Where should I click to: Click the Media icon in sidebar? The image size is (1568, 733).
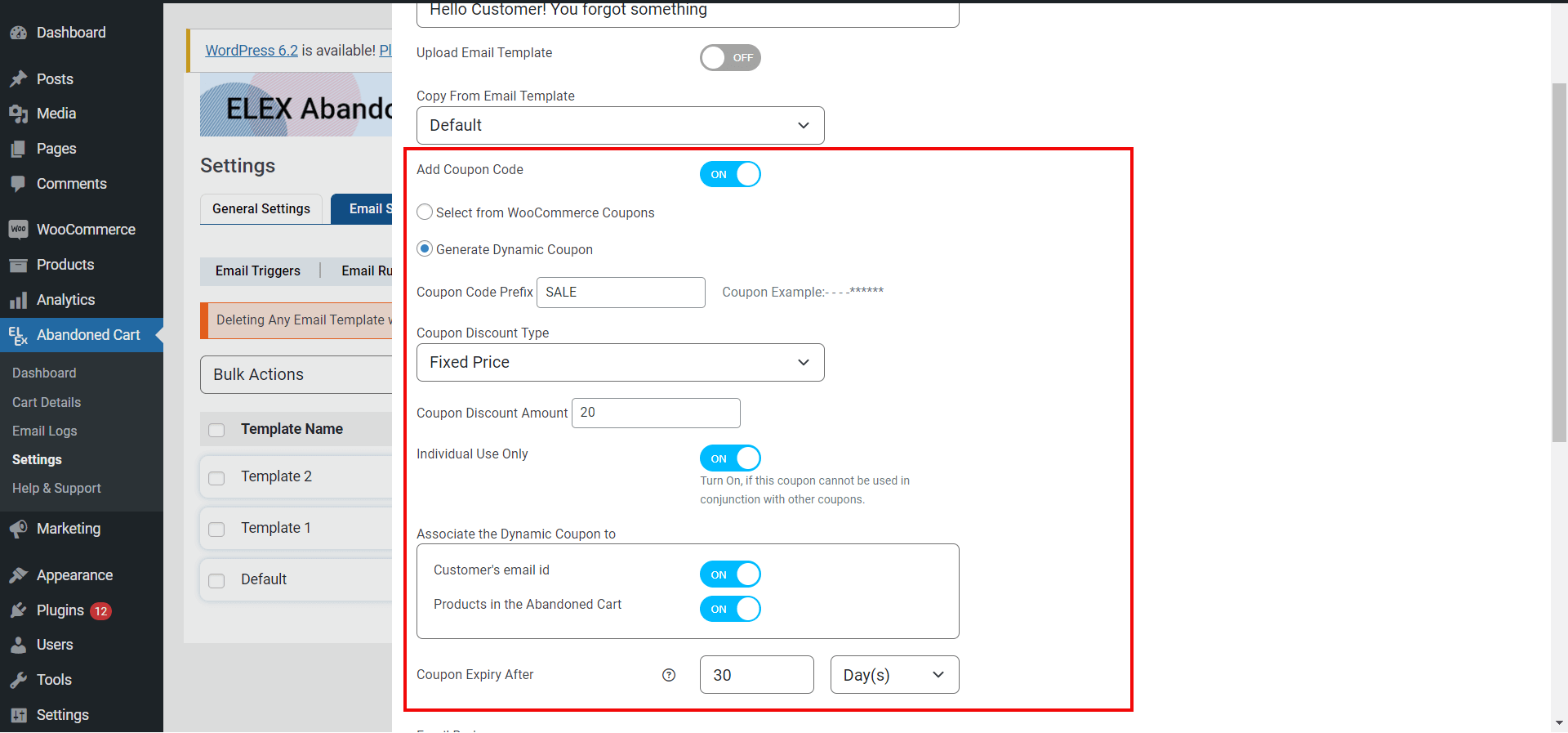tap(18, 114)
